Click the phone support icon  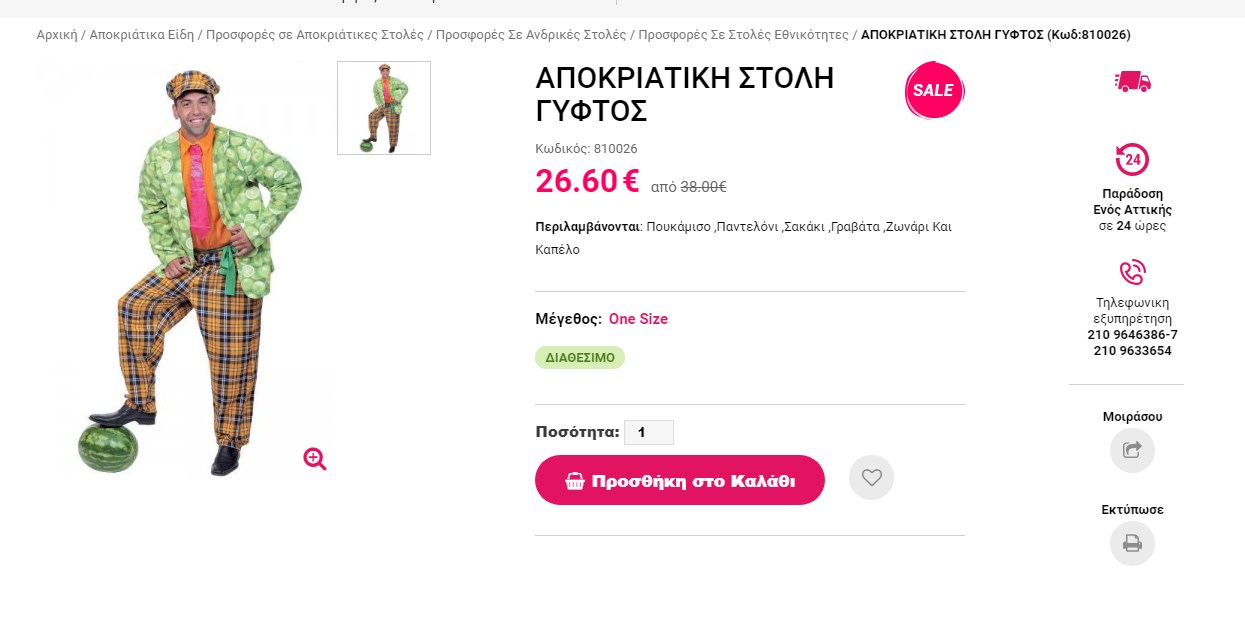(1132, 272)
